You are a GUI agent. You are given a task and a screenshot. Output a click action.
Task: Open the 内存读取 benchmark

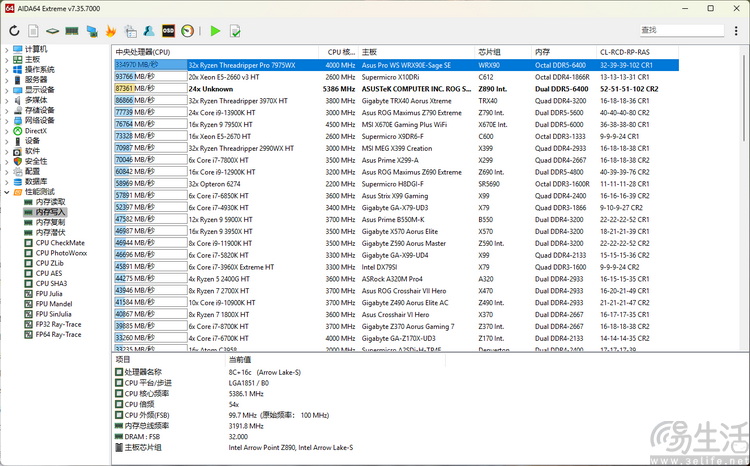(x=50, y=202)
